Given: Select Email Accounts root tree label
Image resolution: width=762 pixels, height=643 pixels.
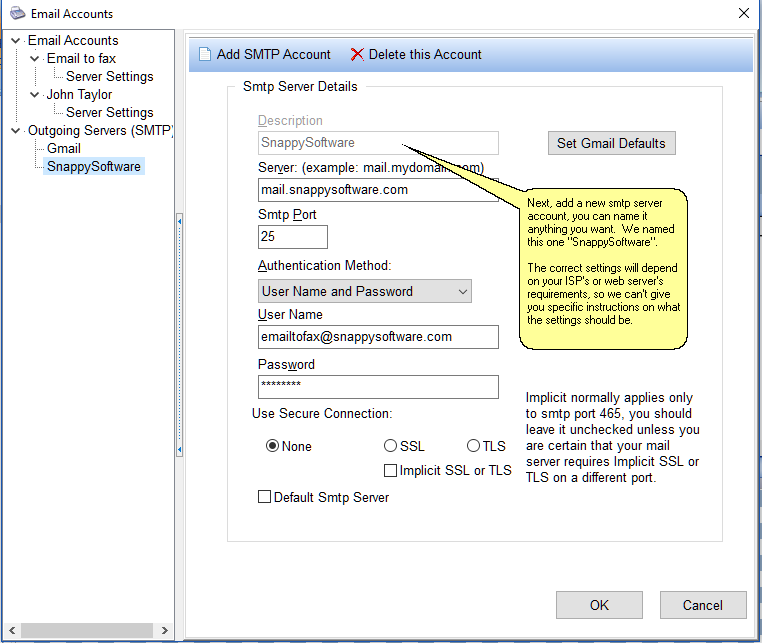Looking at the screenshot, I should click(73, 40).
